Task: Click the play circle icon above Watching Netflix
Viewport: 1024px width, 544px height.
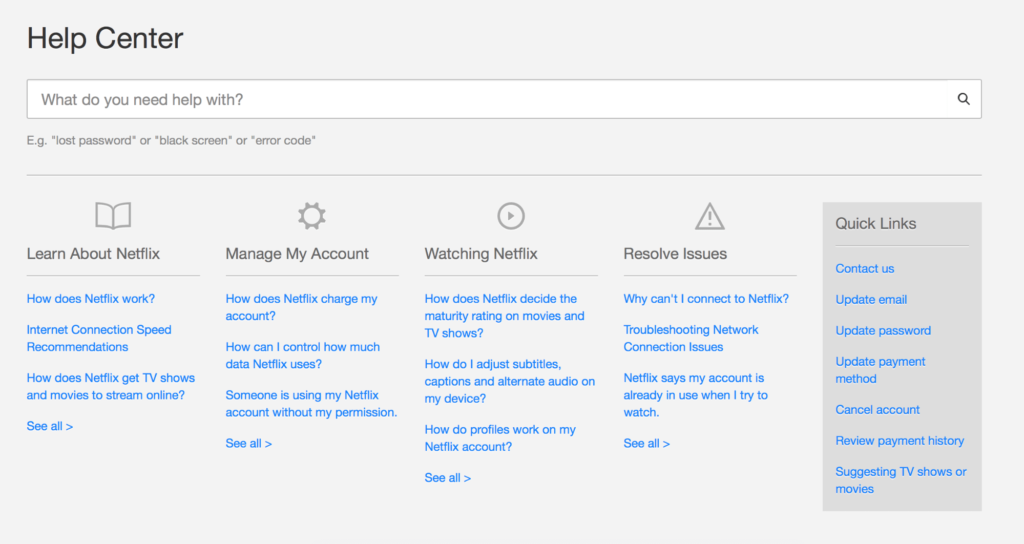Action: tap(511, 216)
